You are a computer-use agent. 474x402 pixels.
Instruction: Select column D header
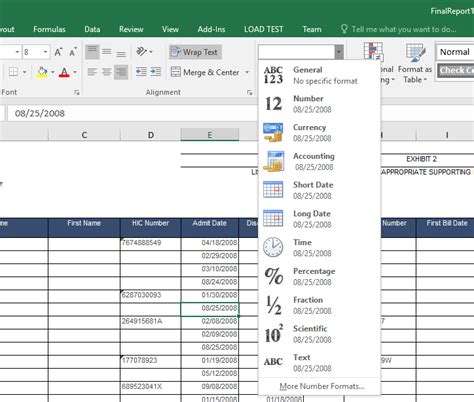tap(151, 135)
